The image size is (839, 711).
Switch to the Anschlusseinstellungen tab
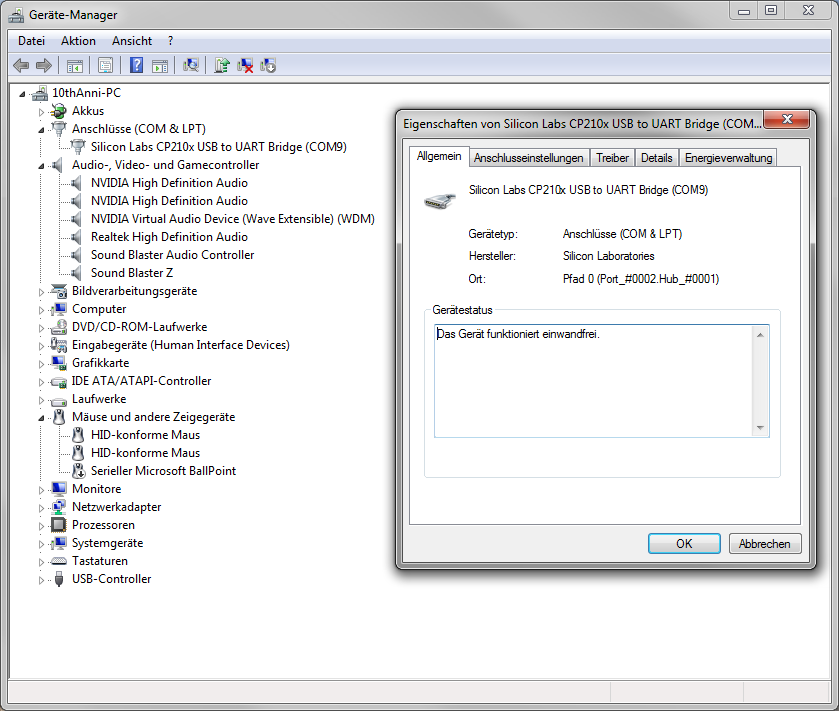pos(528,158)
